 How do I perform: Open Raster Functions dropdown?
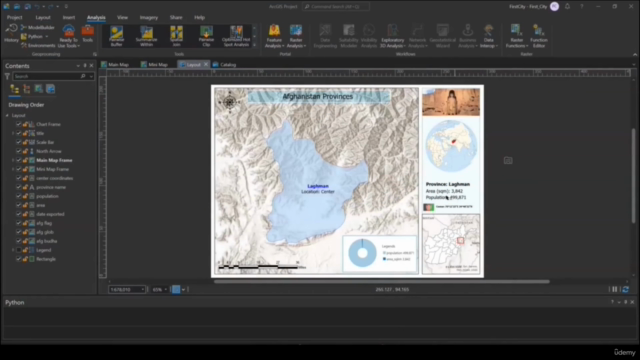(527, 46)
